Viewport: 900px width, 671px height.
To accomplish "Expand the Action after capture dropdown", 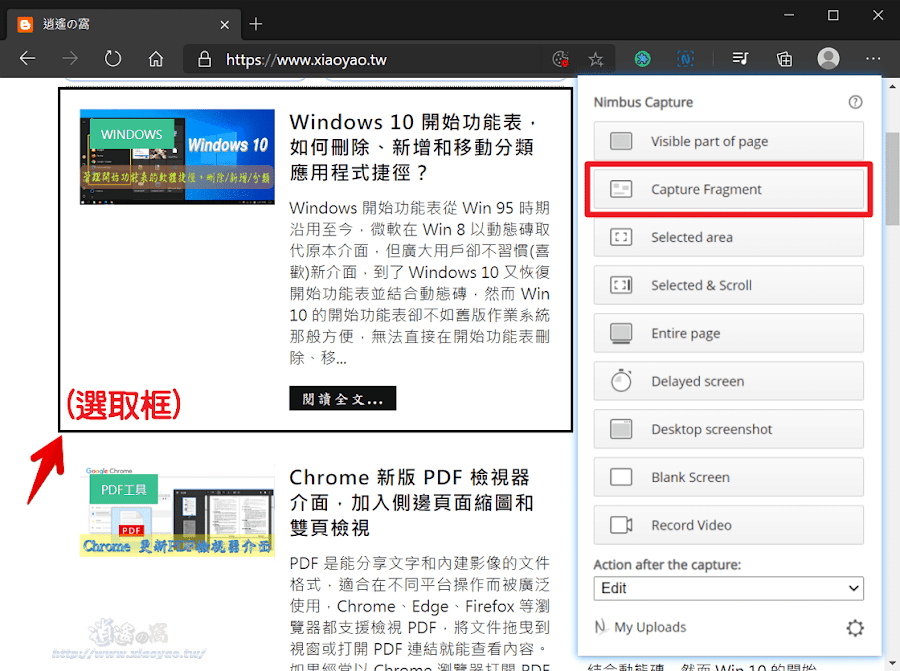I will pos(728,588).
